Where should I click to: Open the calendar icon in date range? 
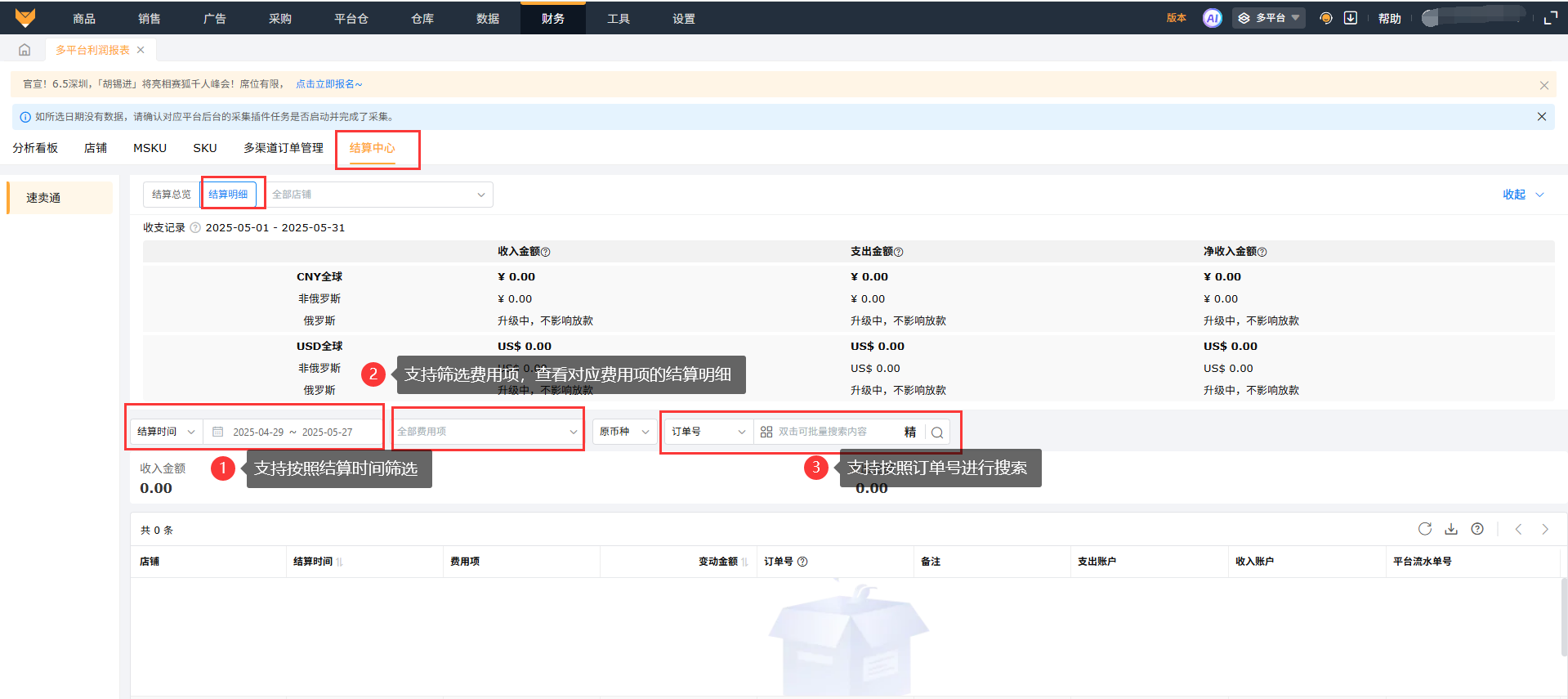tap(218, 432)
